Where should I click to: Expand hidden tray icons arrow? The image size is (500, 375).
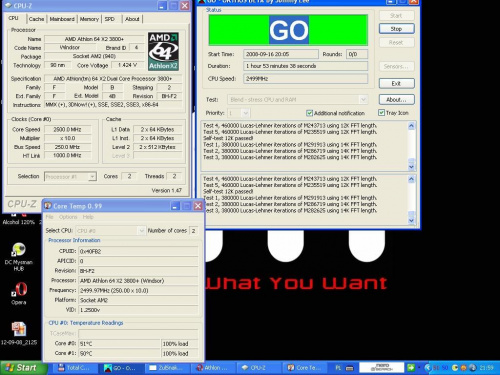point(428,368)
